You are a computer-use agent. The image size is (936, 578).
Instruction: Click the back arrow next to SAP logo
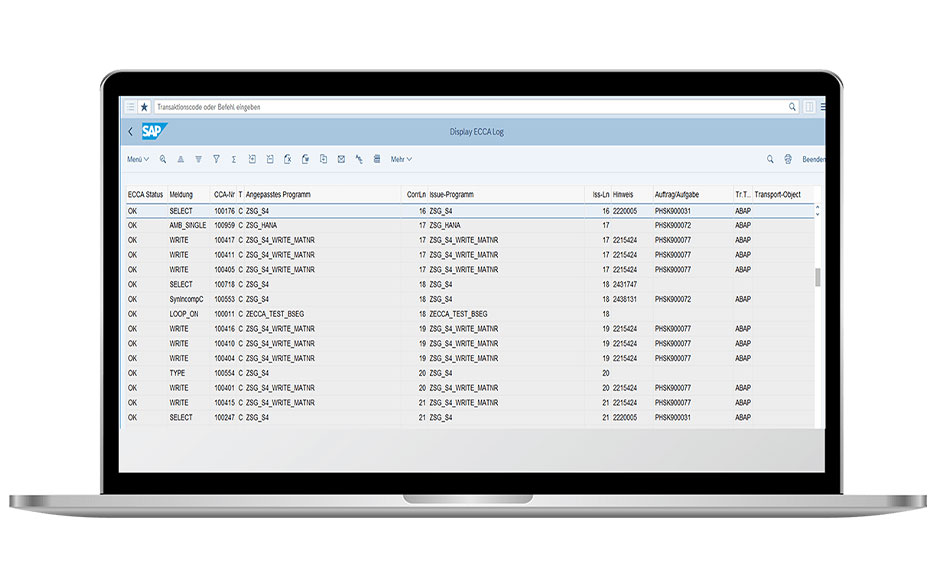pos(131,131)
